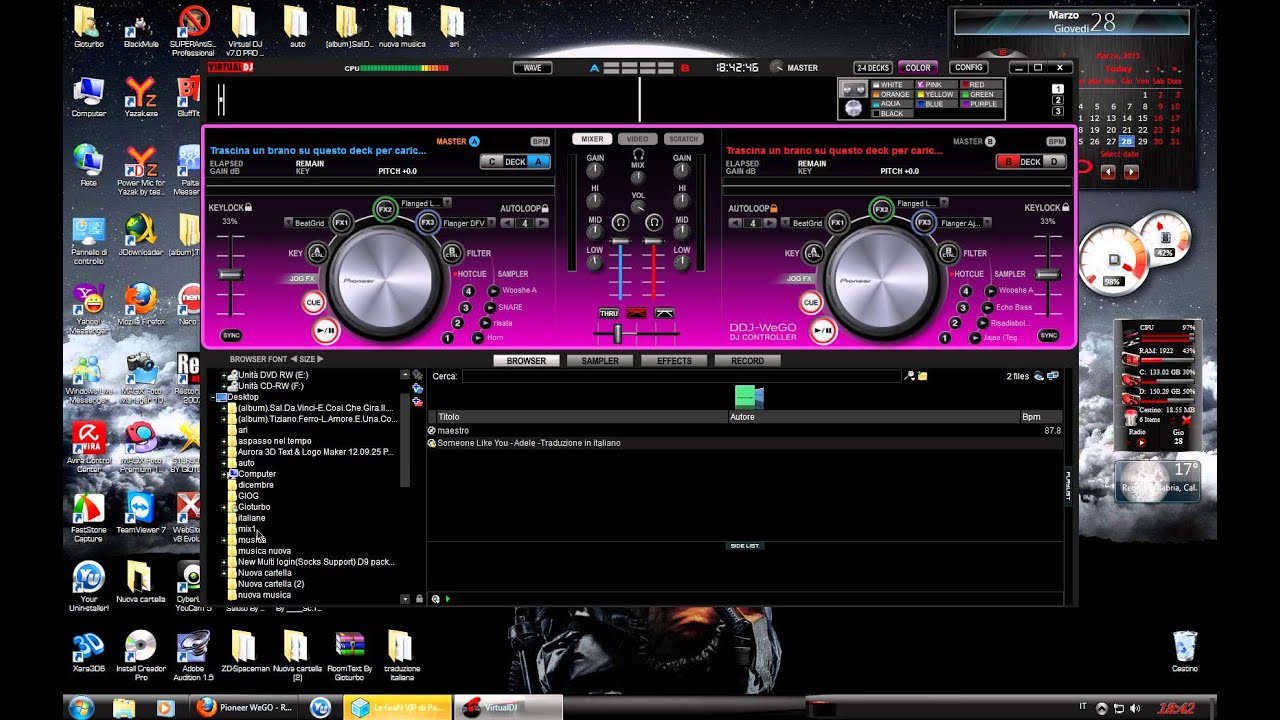Expand the Nuova cartella folder node

pyautogui.click(x=224, y=573)
